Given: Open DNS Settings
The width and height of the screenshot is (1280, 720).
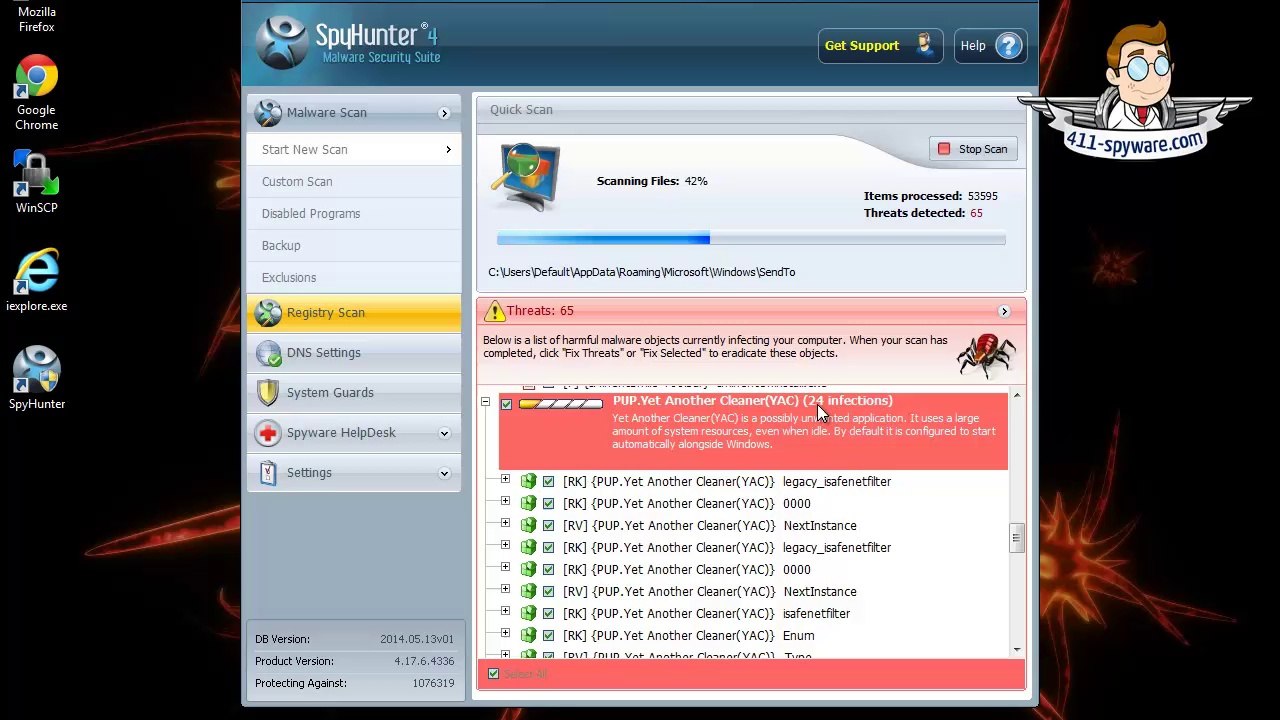Looking at the screenshot, I should click(x=354, y=353).
